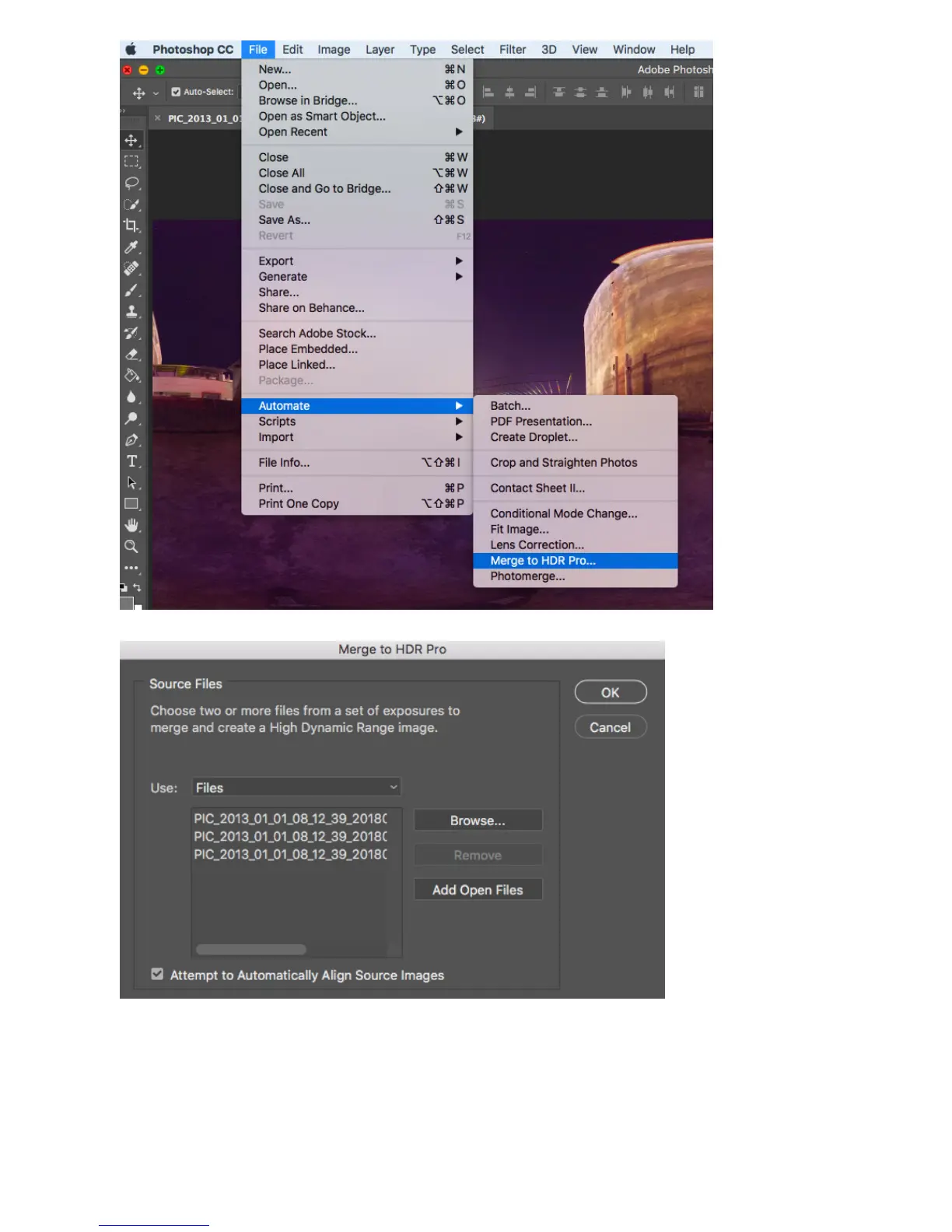Expand the Open Recent submenu
952x1232 pixels.
(x=459, y=131)
